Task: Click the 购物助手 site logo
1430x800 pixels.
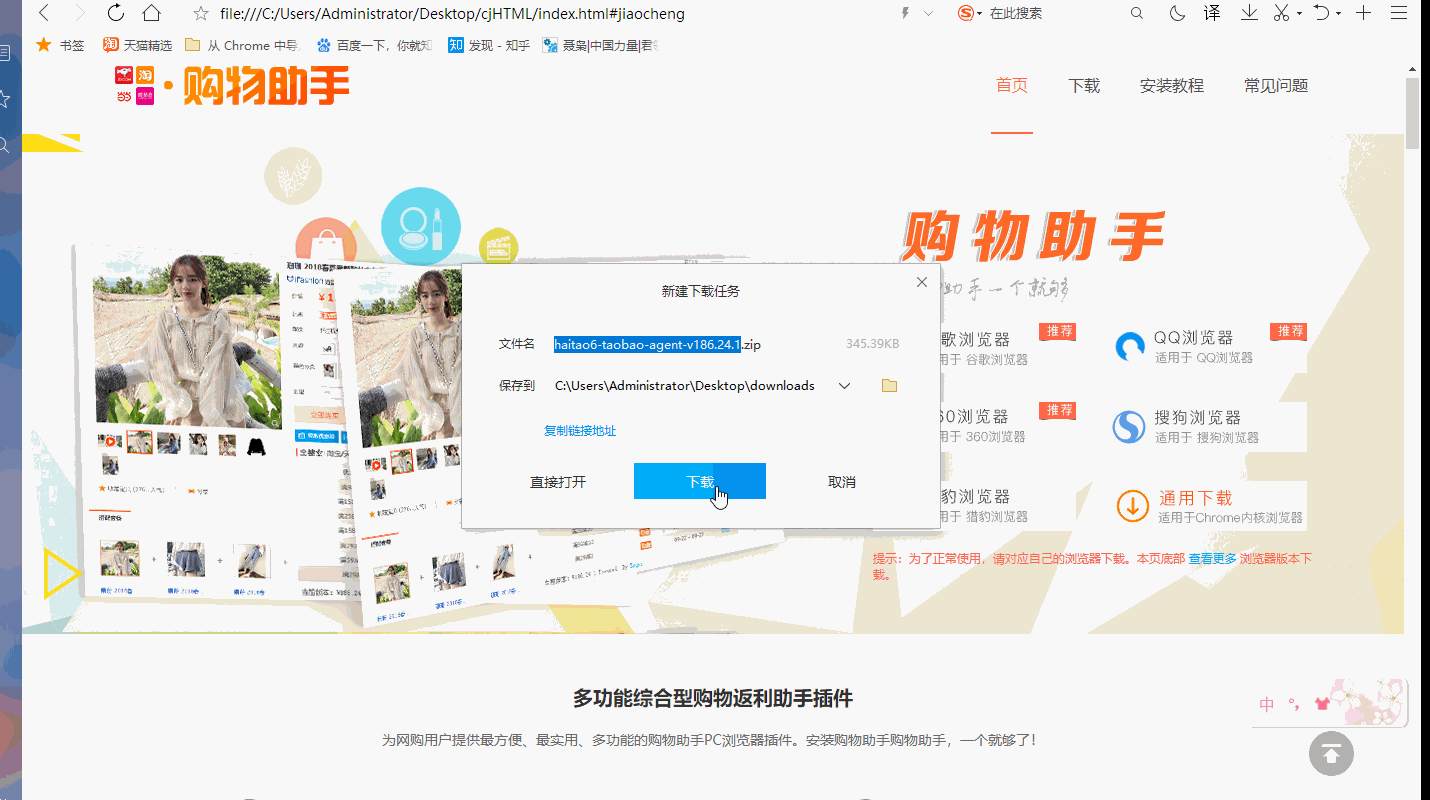Action: click(x=232, y=86)
